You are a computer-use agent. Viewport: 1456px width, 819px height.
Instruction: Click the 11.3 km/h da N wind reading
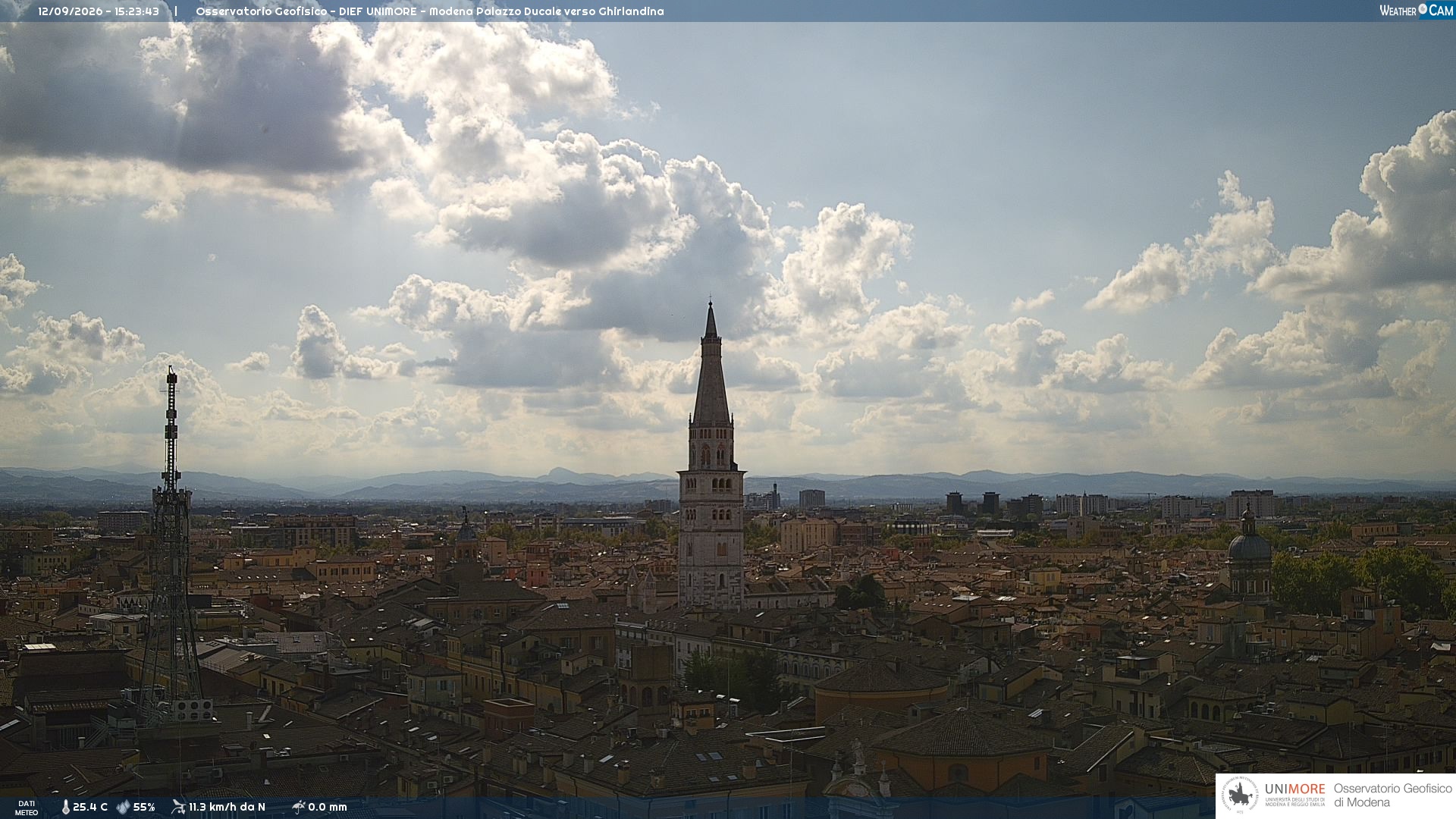[227, 808]
